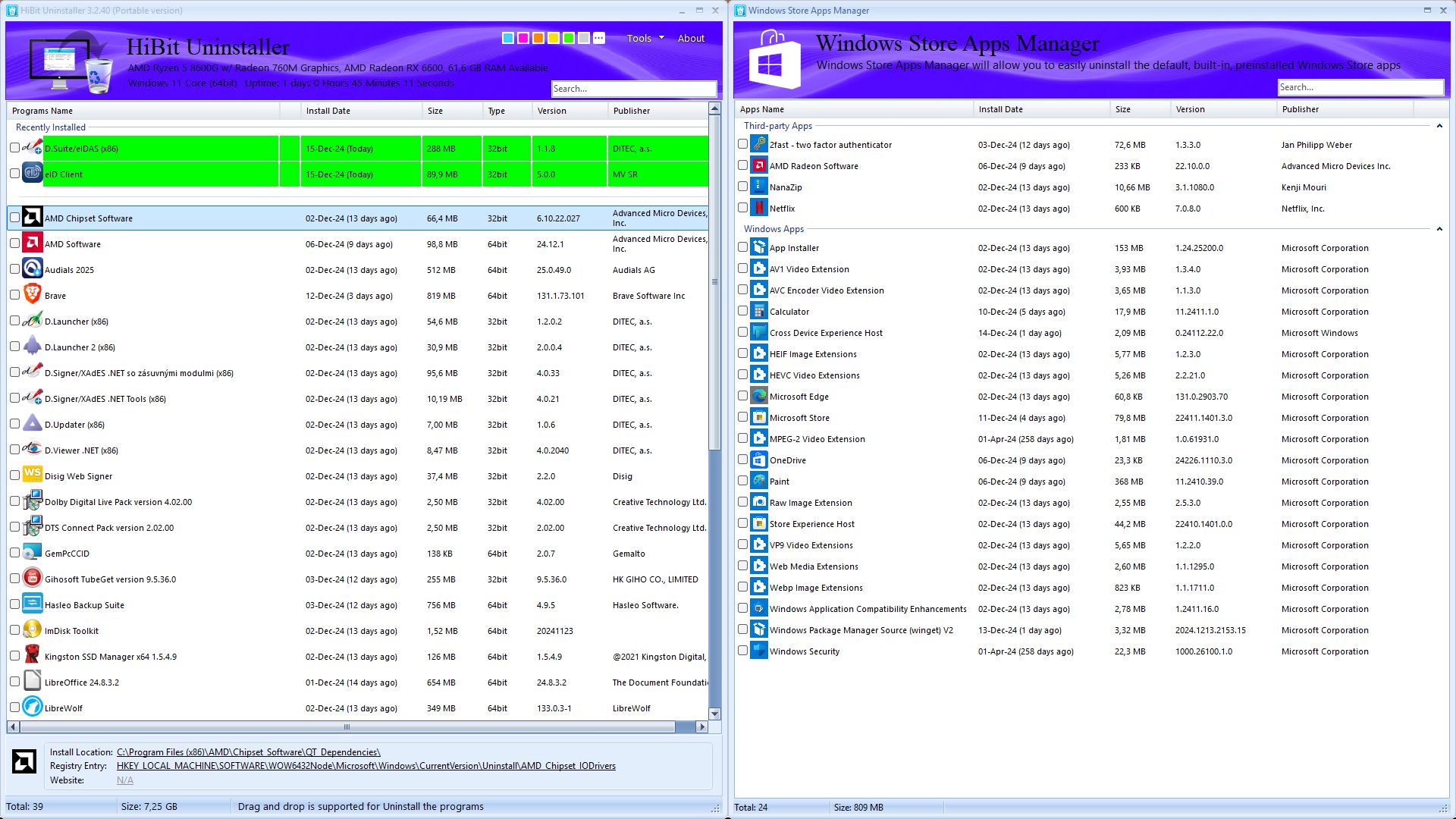
Task: Select the Raw Image Extension checkbox
Action: [x=743, y=502]
